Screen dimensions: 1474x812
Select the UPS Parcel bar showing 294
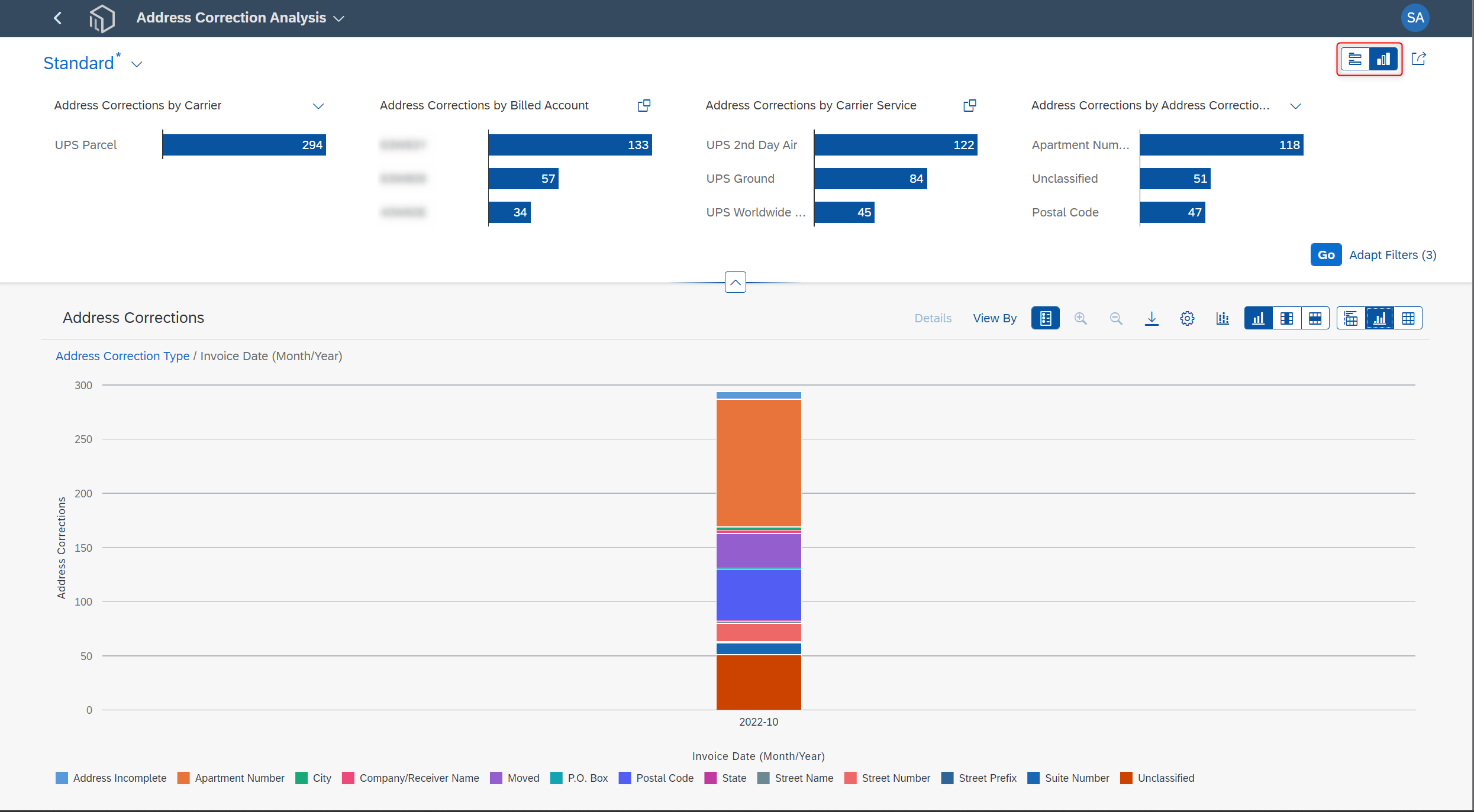[244, 145]
